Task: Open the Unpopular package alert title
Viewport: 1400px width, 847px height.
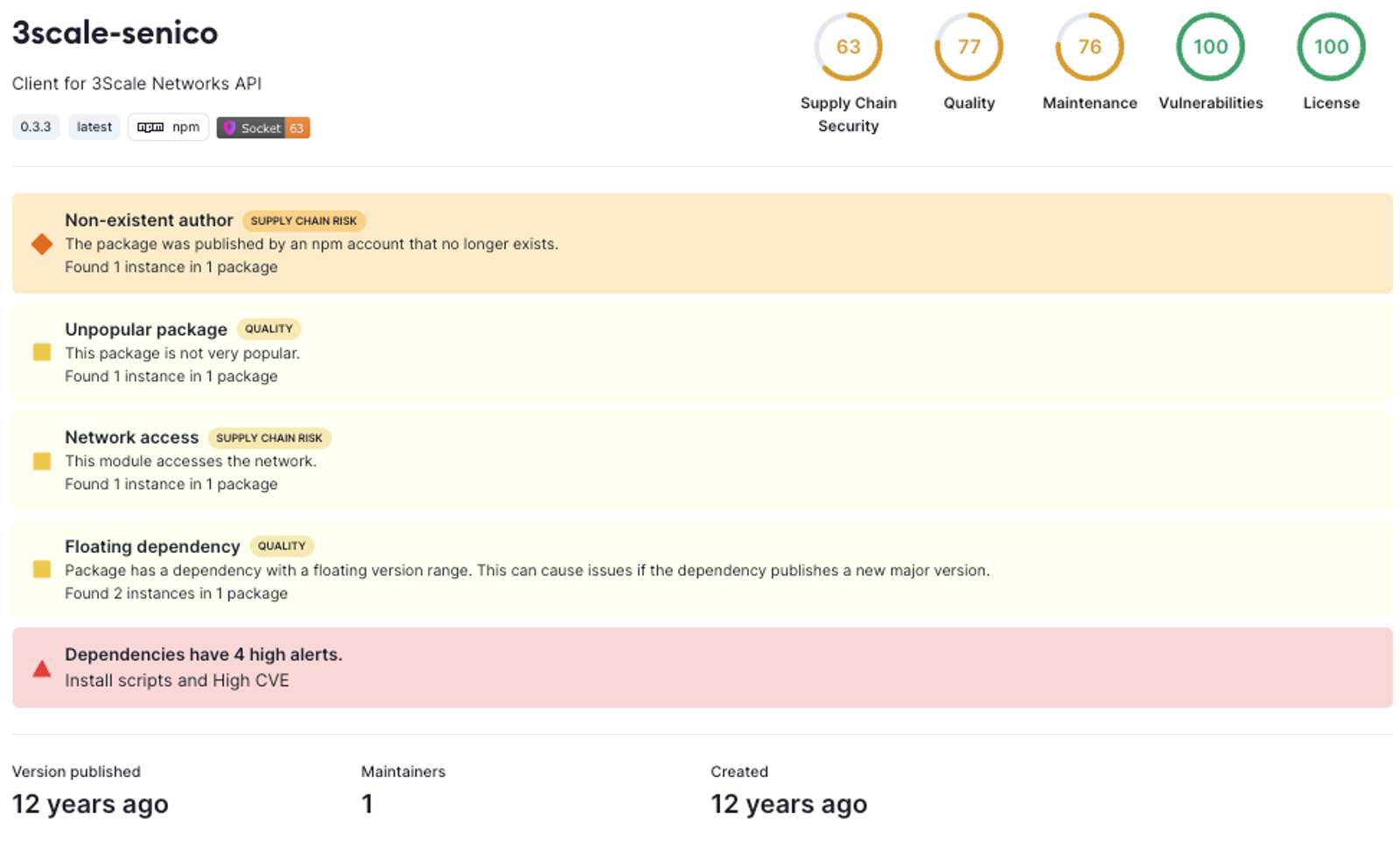Action: (146, 329)
